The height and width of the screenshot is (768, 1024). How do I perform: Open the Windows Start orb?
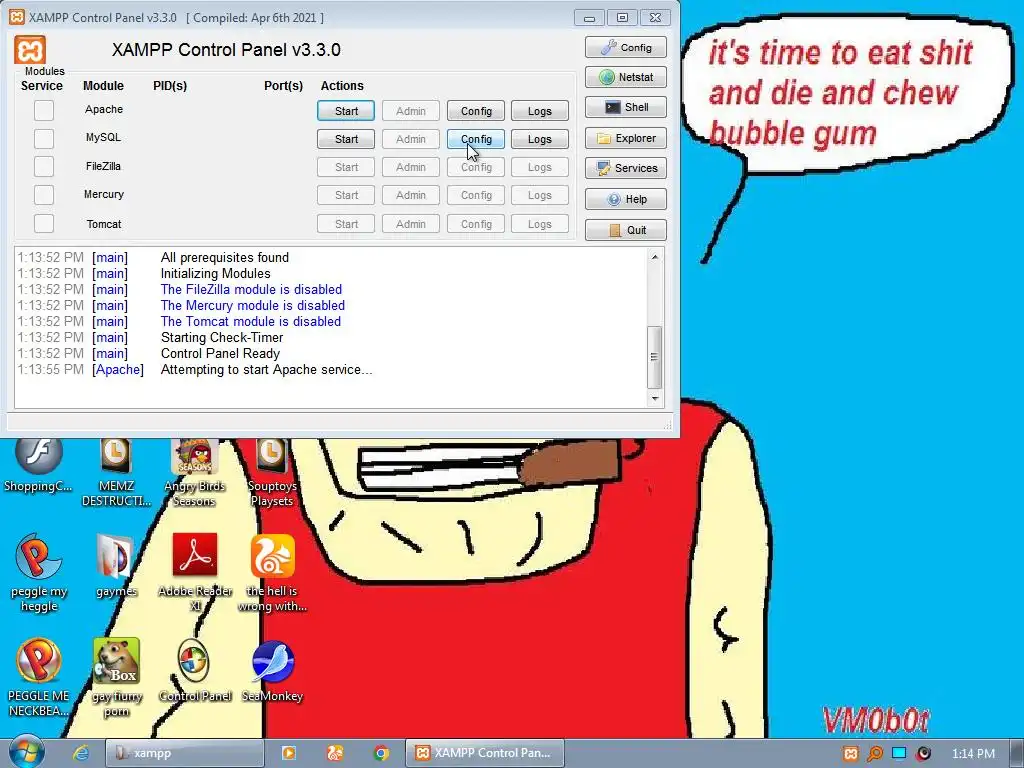click(x=26, y=752)
